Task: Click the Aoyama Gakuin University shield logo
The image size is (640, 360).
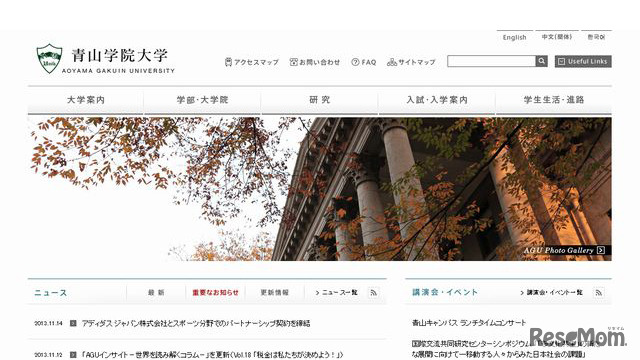Action: pos(49,59)
